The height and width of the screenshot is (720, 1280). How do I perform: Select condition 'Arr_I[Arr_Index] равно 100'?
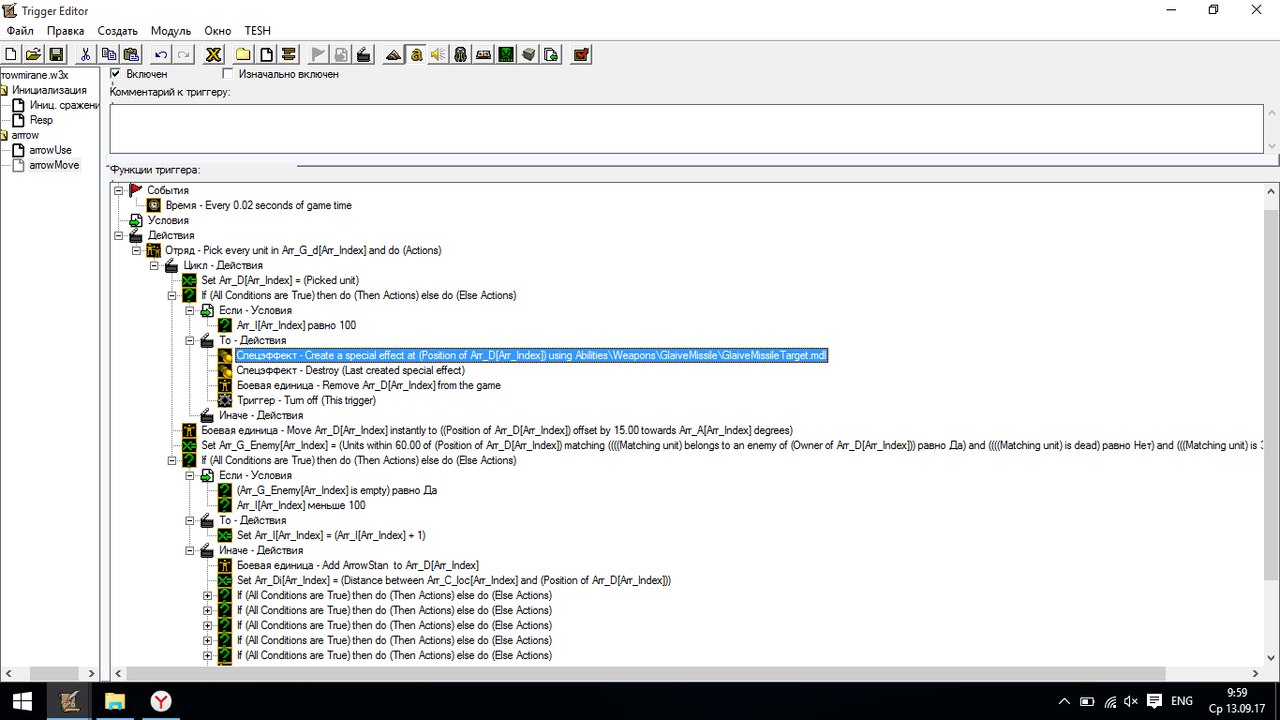coord(296,325)
